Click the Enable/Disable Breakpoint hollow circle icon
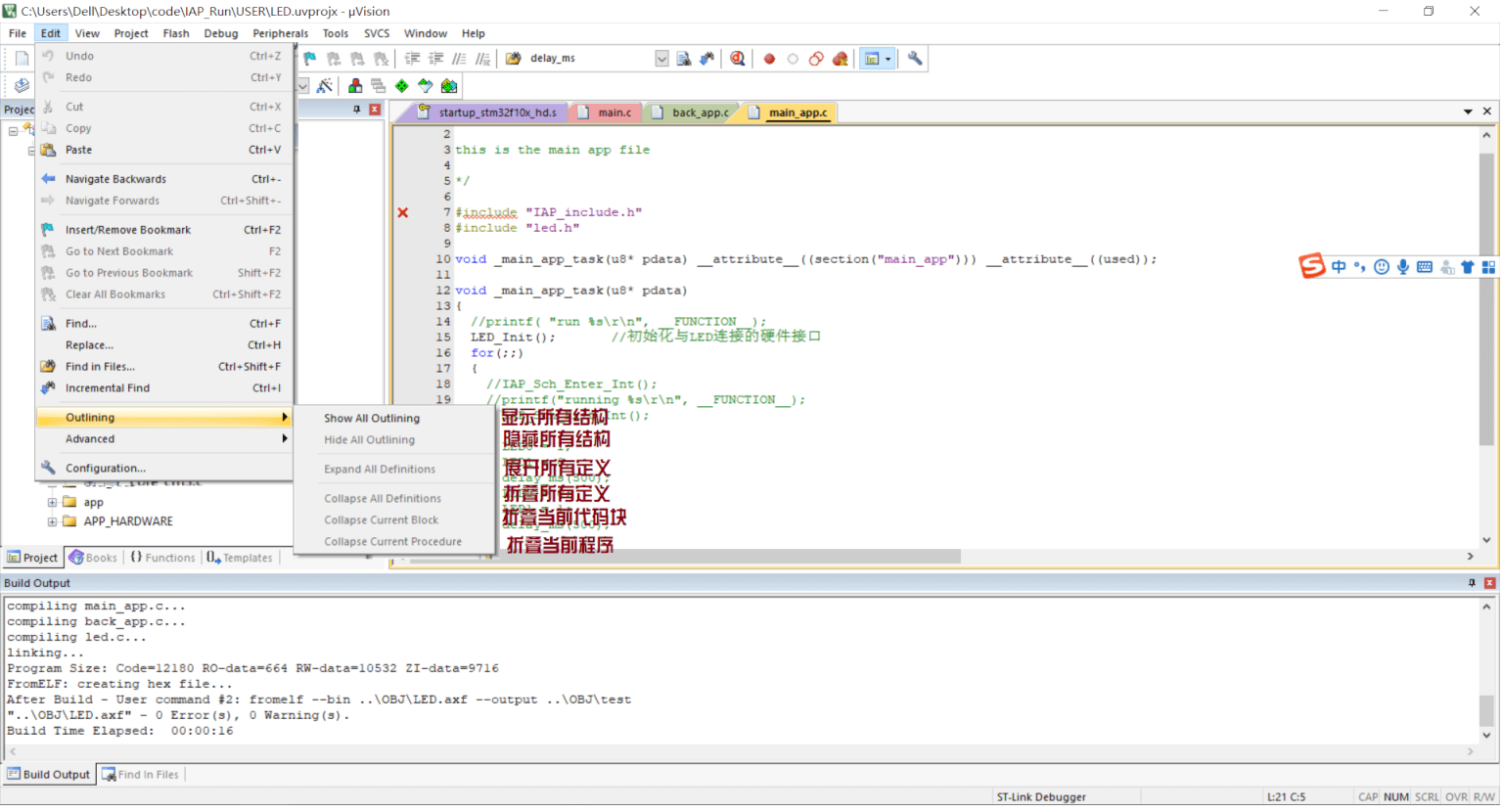The height and width of the screenshot is (812, 1503). click(793, 59)
